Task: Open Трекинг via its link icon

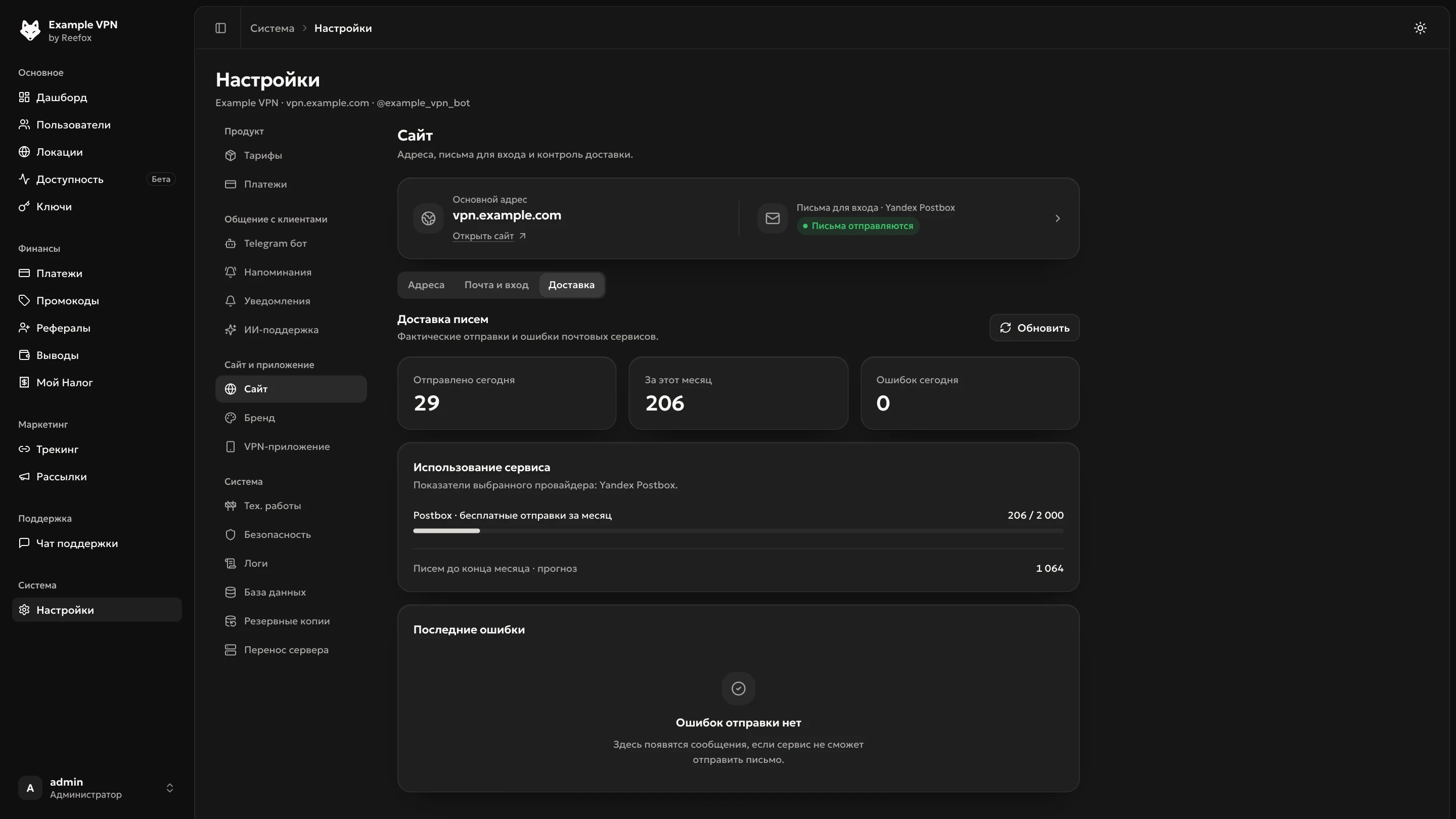Action: pyautogui.click(x=24, y=449)
